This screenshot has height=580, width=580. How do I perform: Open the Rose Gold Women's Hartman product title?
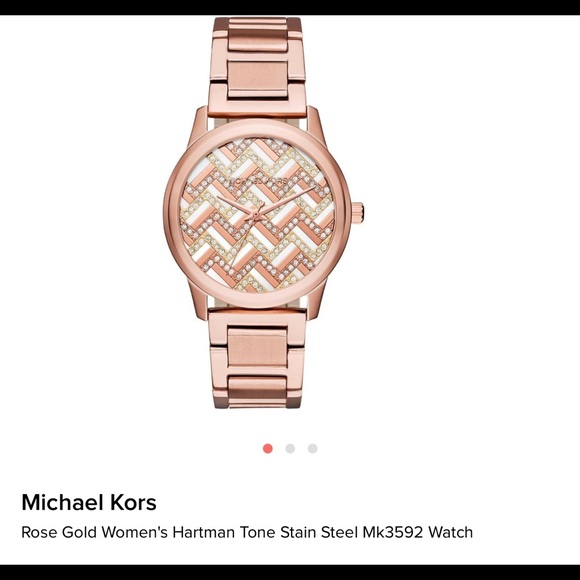click(x=247, y=532)
